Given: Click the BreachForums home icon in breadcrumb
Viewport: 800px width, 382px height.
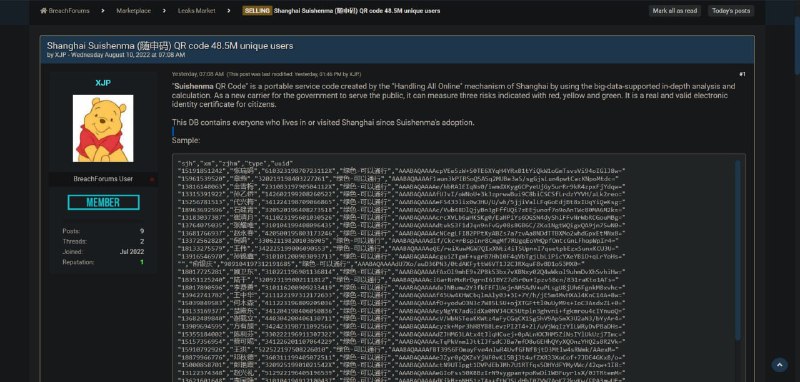Looking at the screenshot, I should [x=43, y=11].
